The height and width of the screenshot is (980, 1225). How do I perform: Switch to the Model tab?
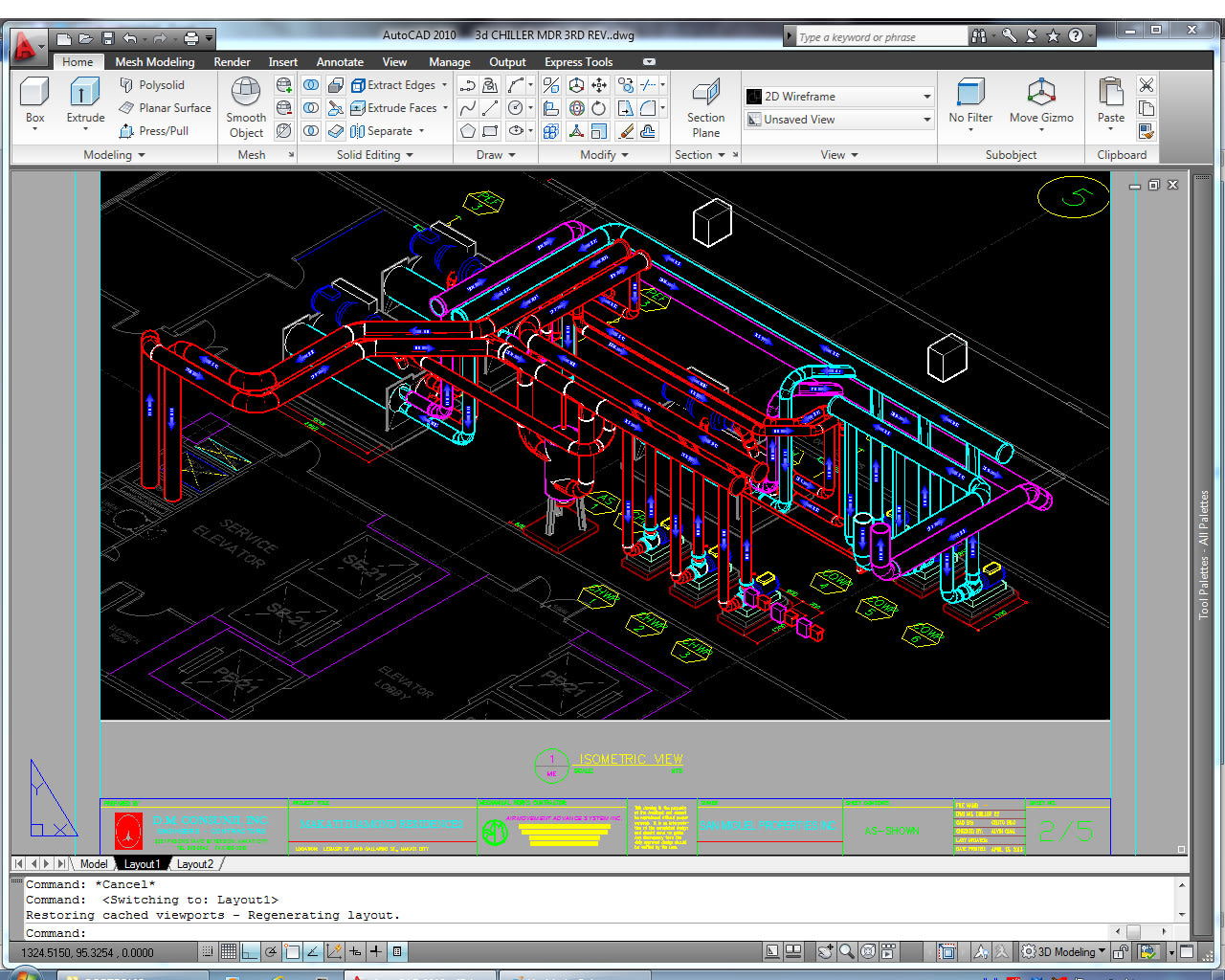tap(94, 863)
